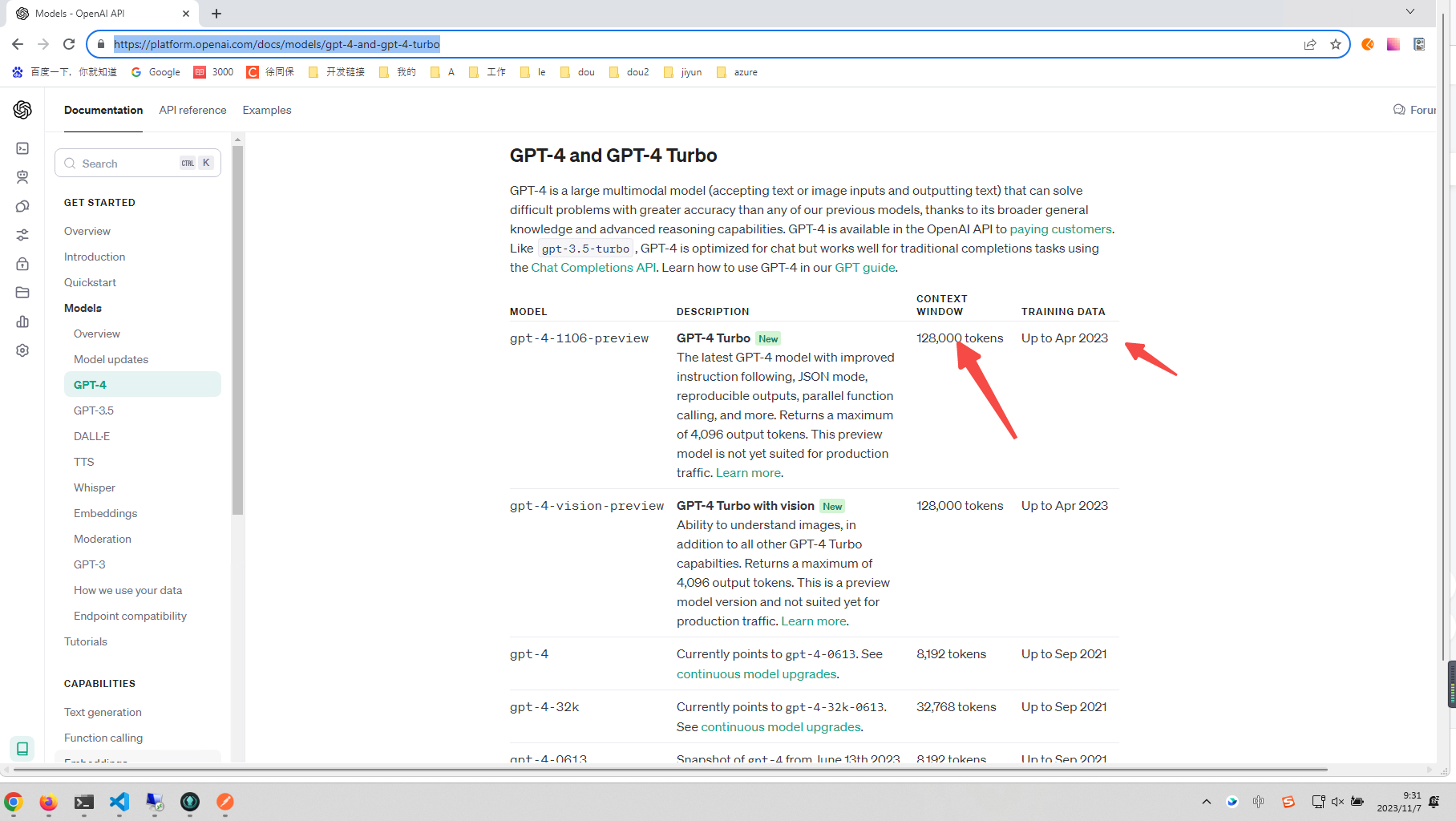Select GPT-4 in the sidebar
Screen dimensions: 1456x821
[143, 384]
